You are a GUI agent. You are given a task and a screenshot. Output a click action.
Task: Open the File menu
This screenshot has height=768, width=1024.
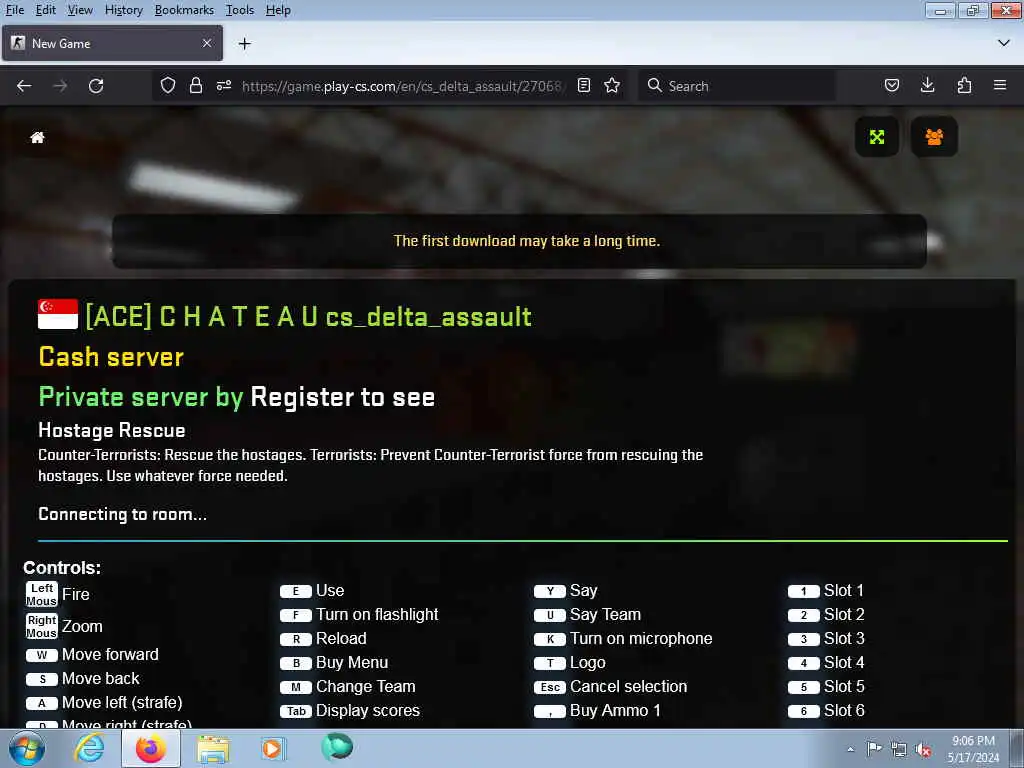pos(14,10)
